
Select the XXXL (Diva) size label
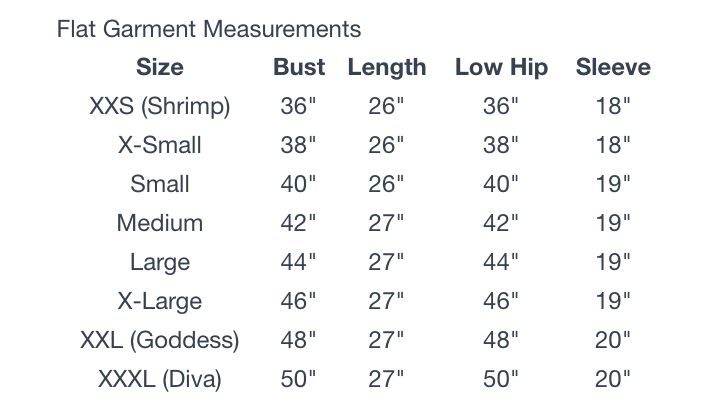tap(160, 379)
